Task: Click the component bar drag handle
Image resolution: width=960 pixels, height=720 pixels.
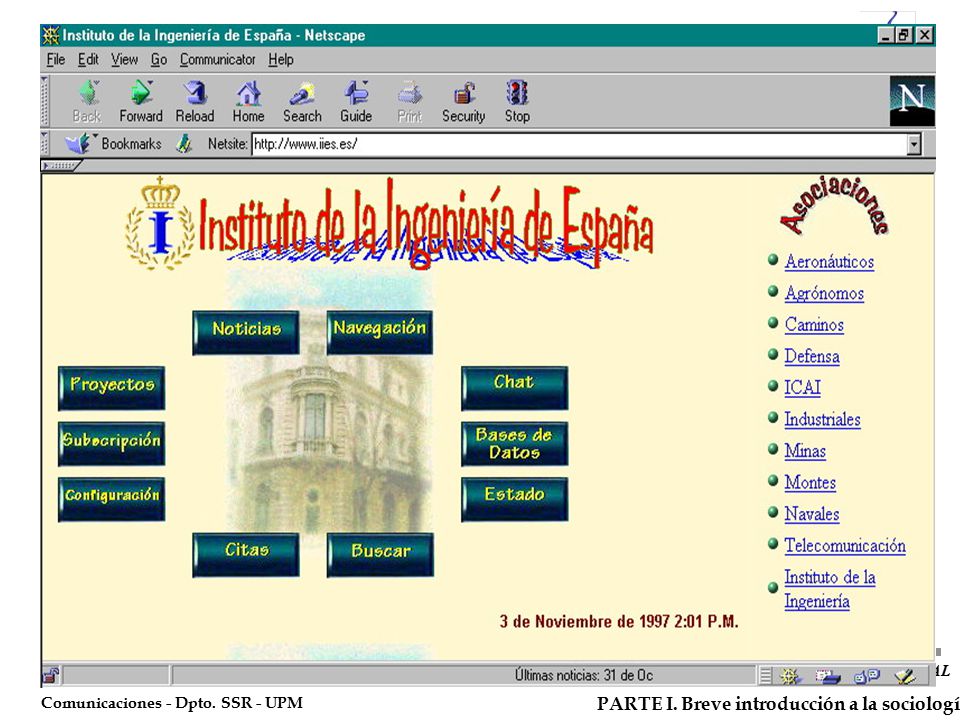Action: (765, 676)
